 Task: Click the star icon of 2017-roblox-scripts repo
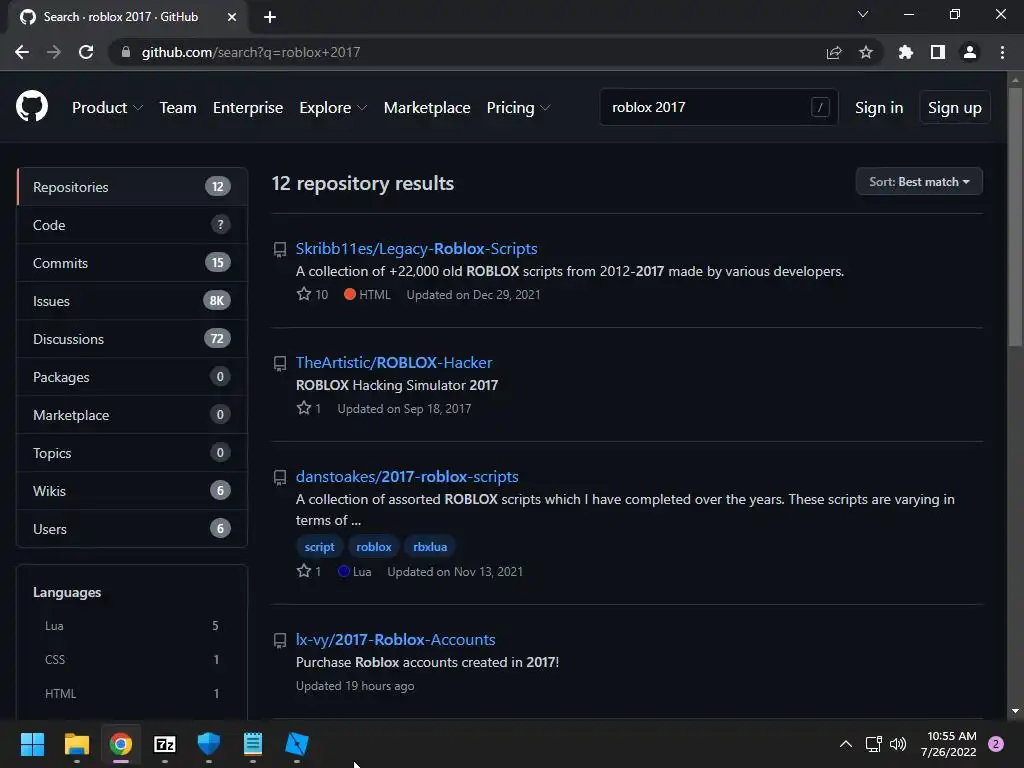[304, 571]
